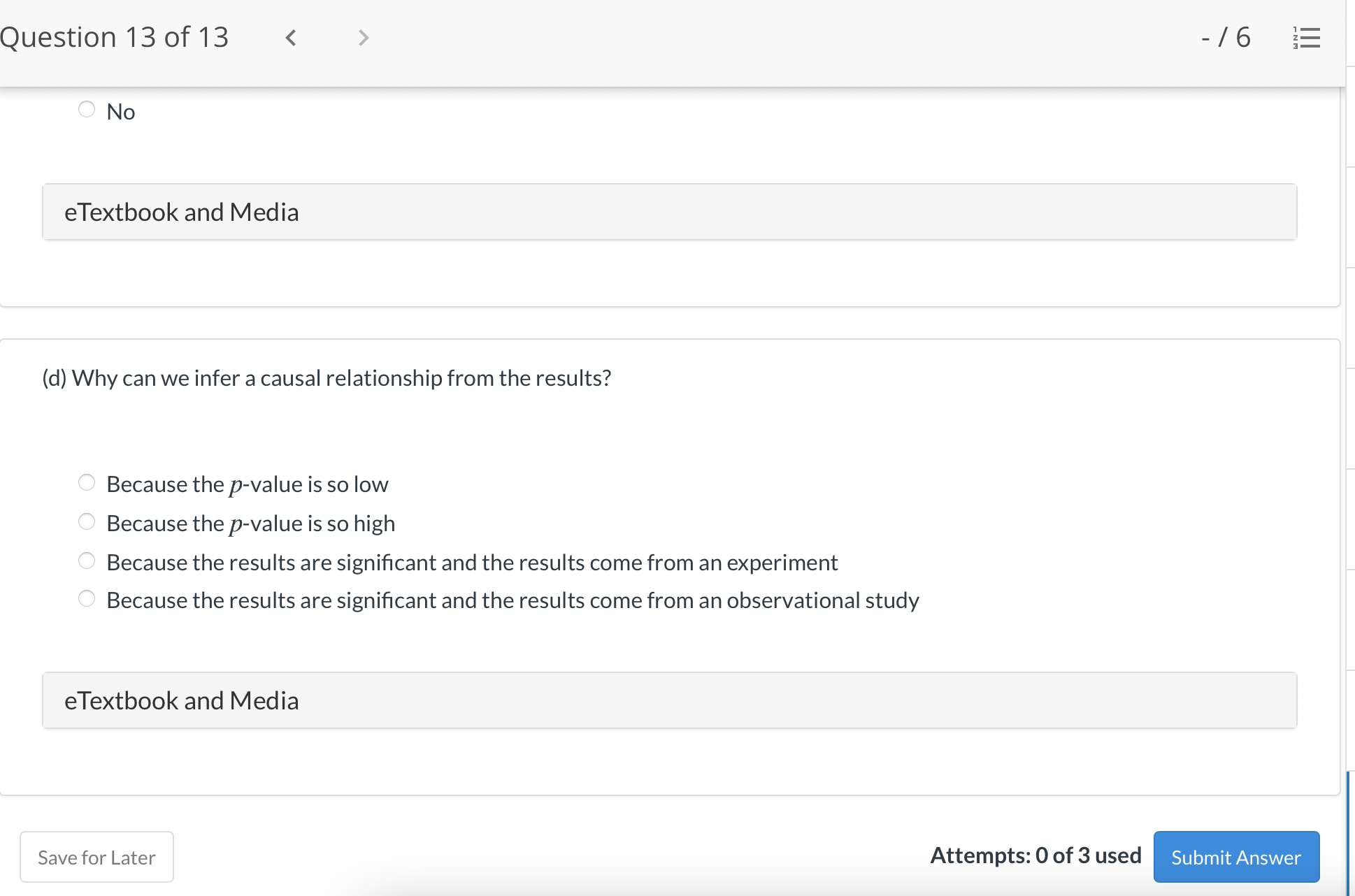Select the radio for results from an experiment
1355x896 pixels.
pos(87,561)
